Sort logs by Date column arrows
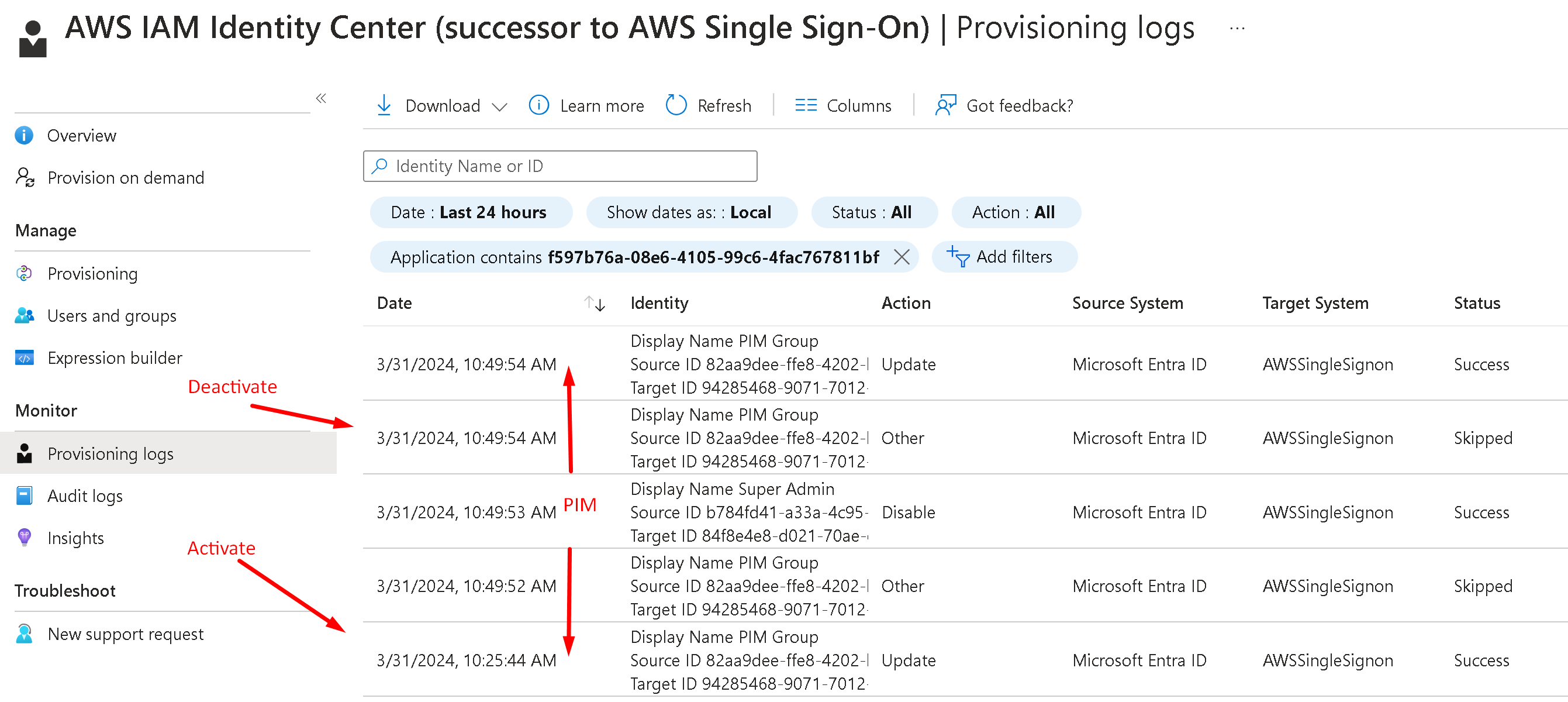This screenshot has height=702, width=1568. click(x=594, y=303)
